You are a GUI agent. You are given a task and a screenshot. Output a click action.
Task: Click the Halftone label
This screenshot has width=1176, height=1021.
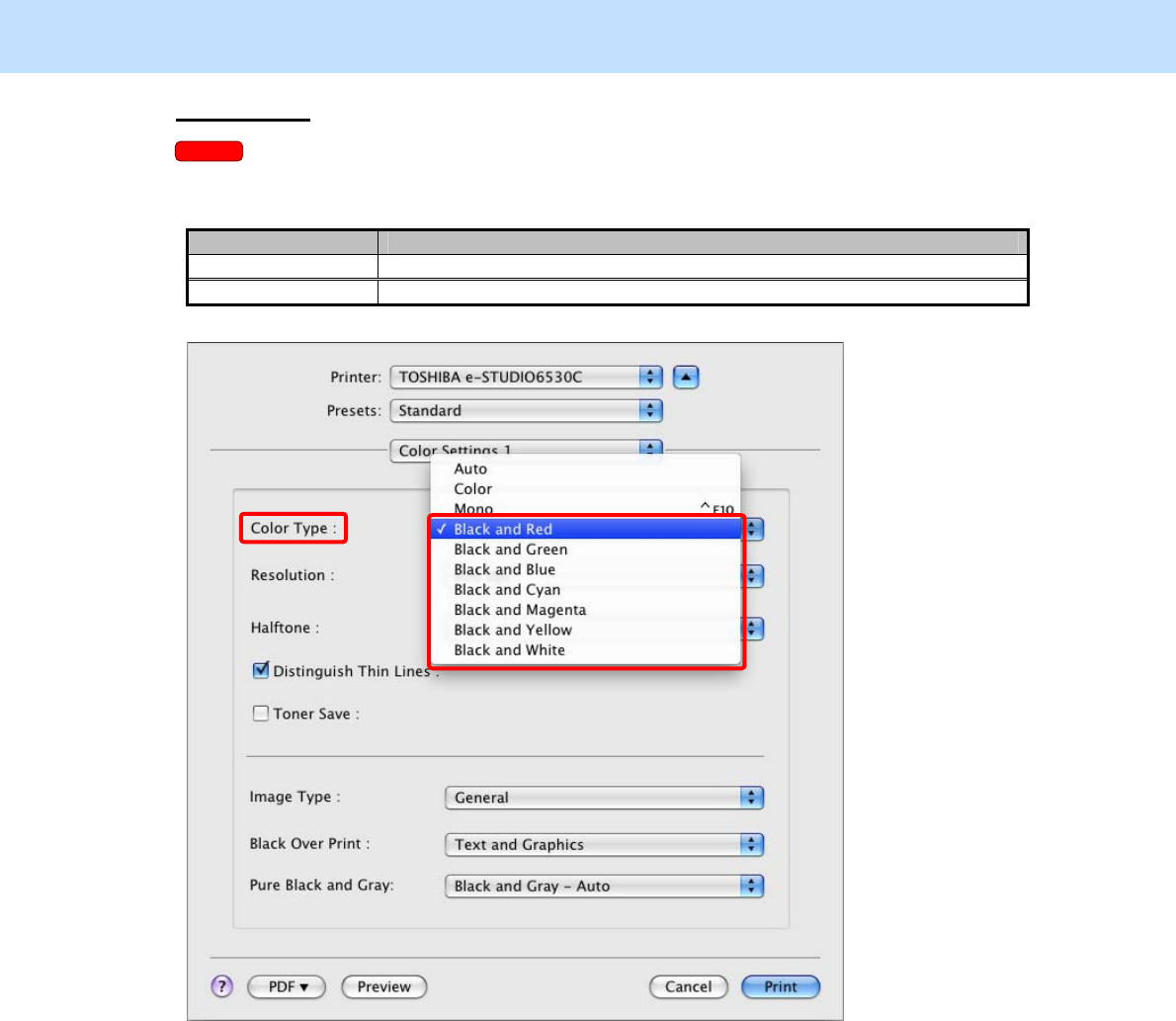coord(285,628)
